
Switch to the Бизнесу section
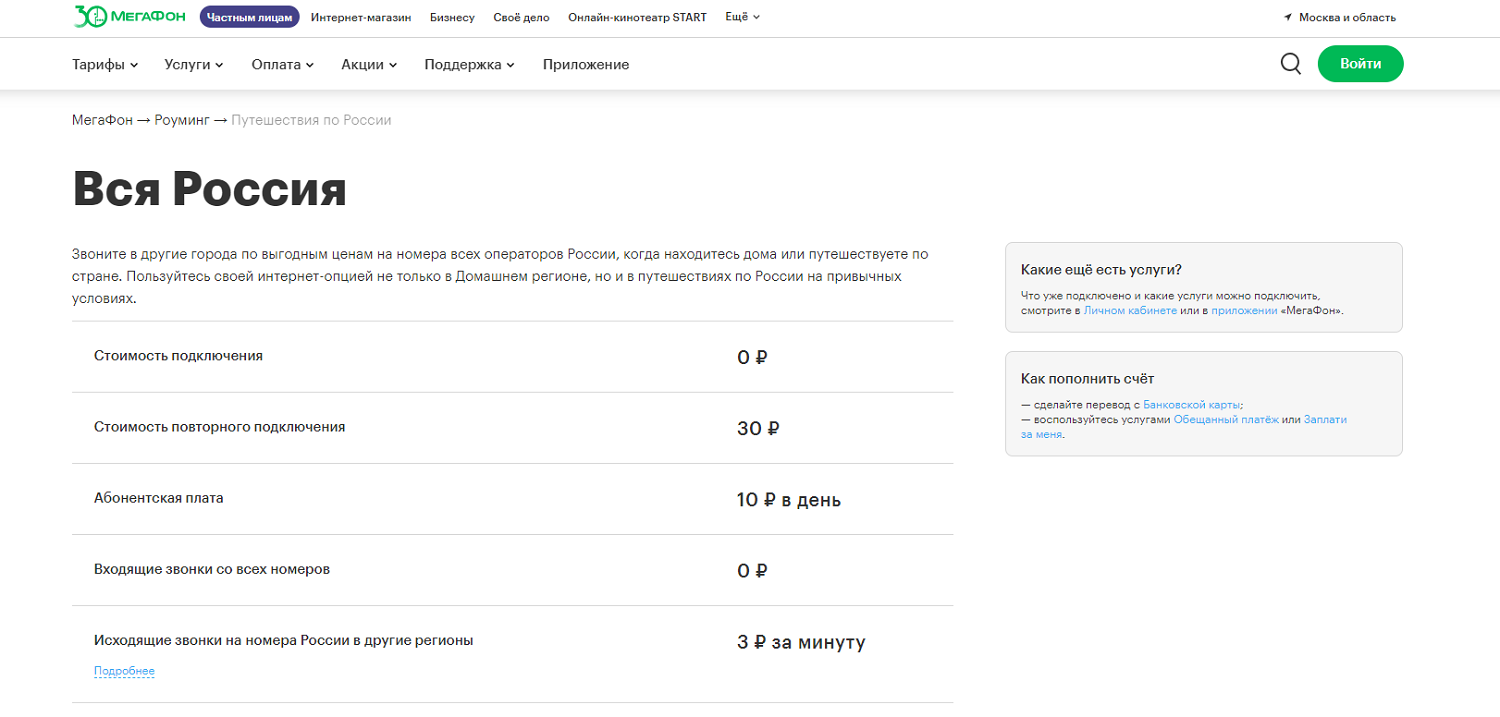pos(452,17)
